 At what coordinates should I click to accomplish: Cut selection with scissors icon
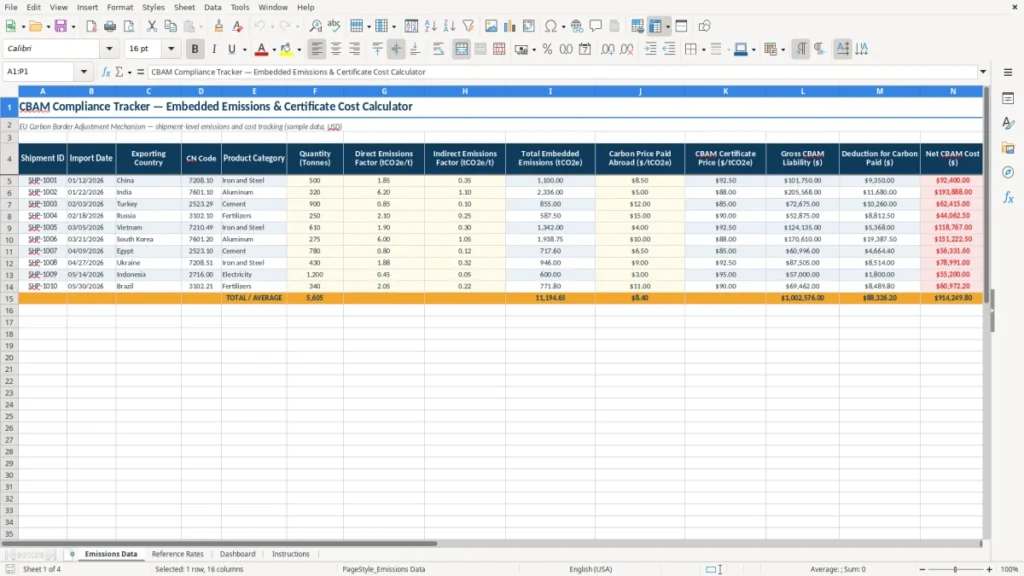tap(152, 26)
